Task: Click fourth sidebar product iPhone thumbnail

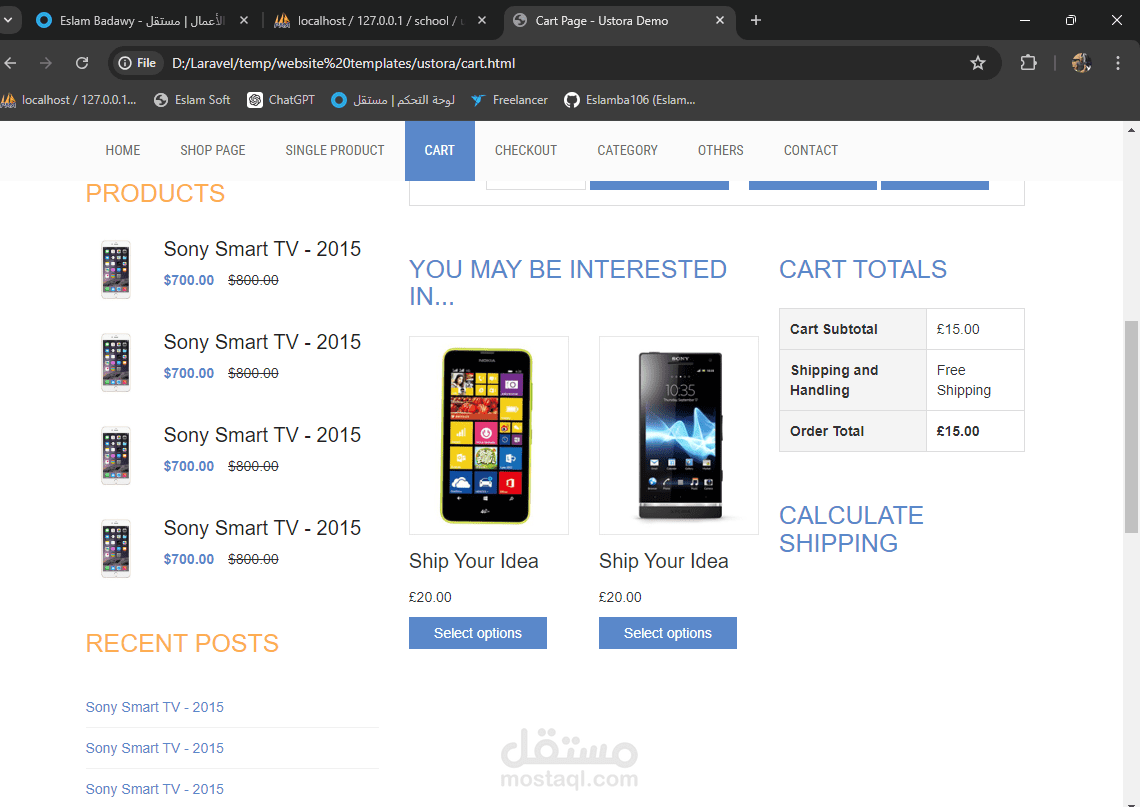Action: pyautogui.click(x=116, y=549)
